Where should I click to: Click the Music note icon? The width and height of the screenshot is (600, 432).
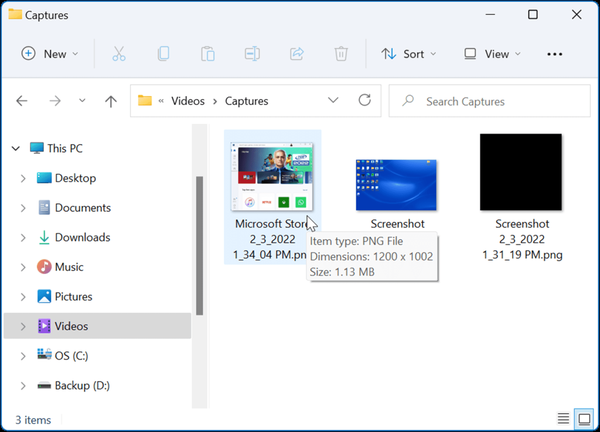(x=44, y=267)
